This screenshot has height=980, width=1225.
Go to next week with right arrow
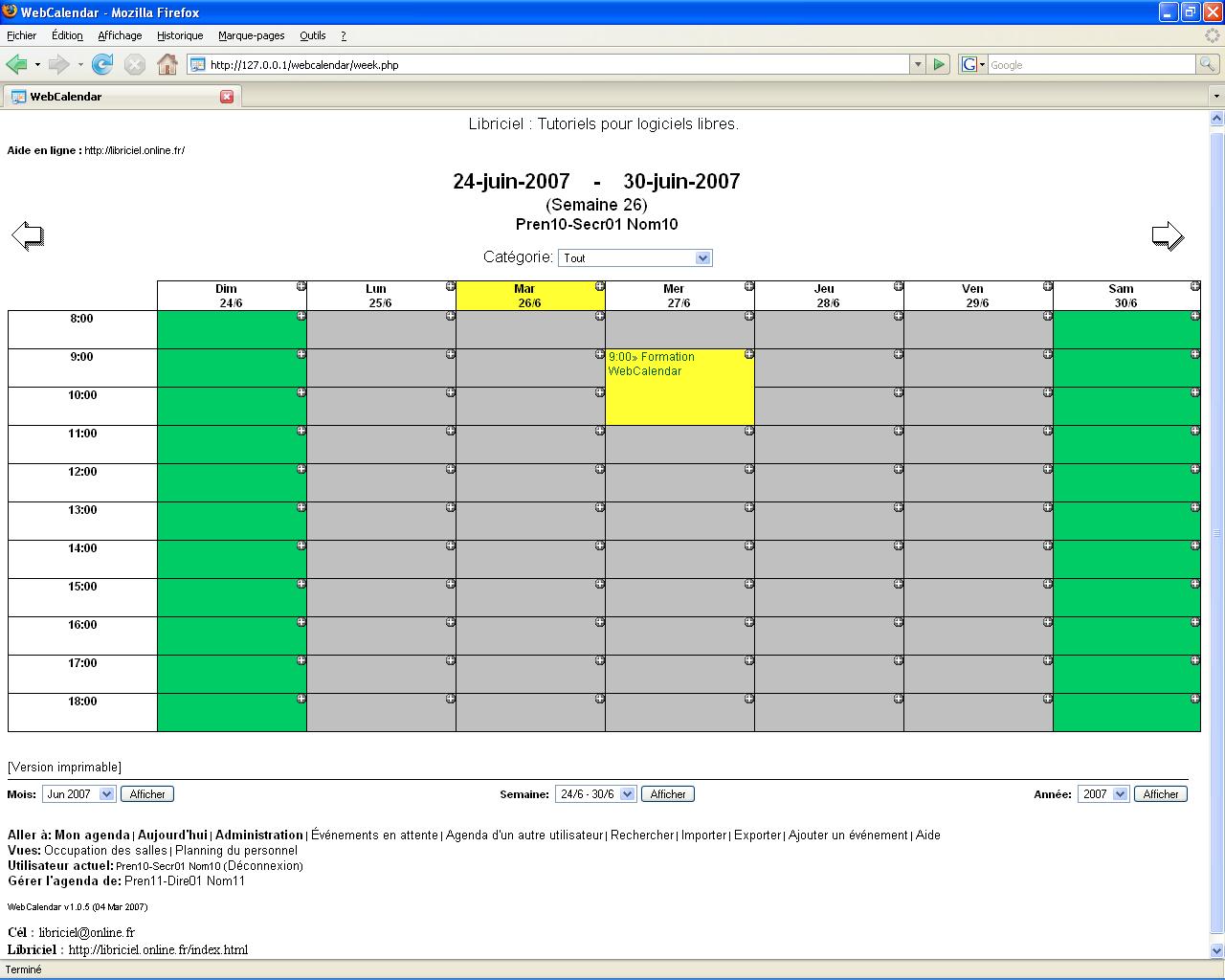tap(1168, 235)
